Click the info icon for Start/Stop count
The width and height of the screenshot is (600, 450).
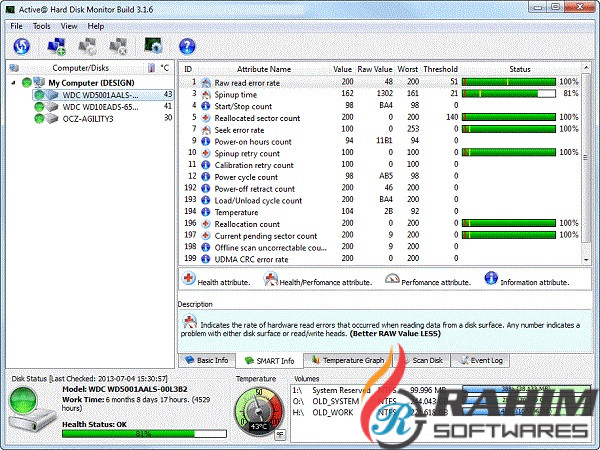[x=206, y=106]
